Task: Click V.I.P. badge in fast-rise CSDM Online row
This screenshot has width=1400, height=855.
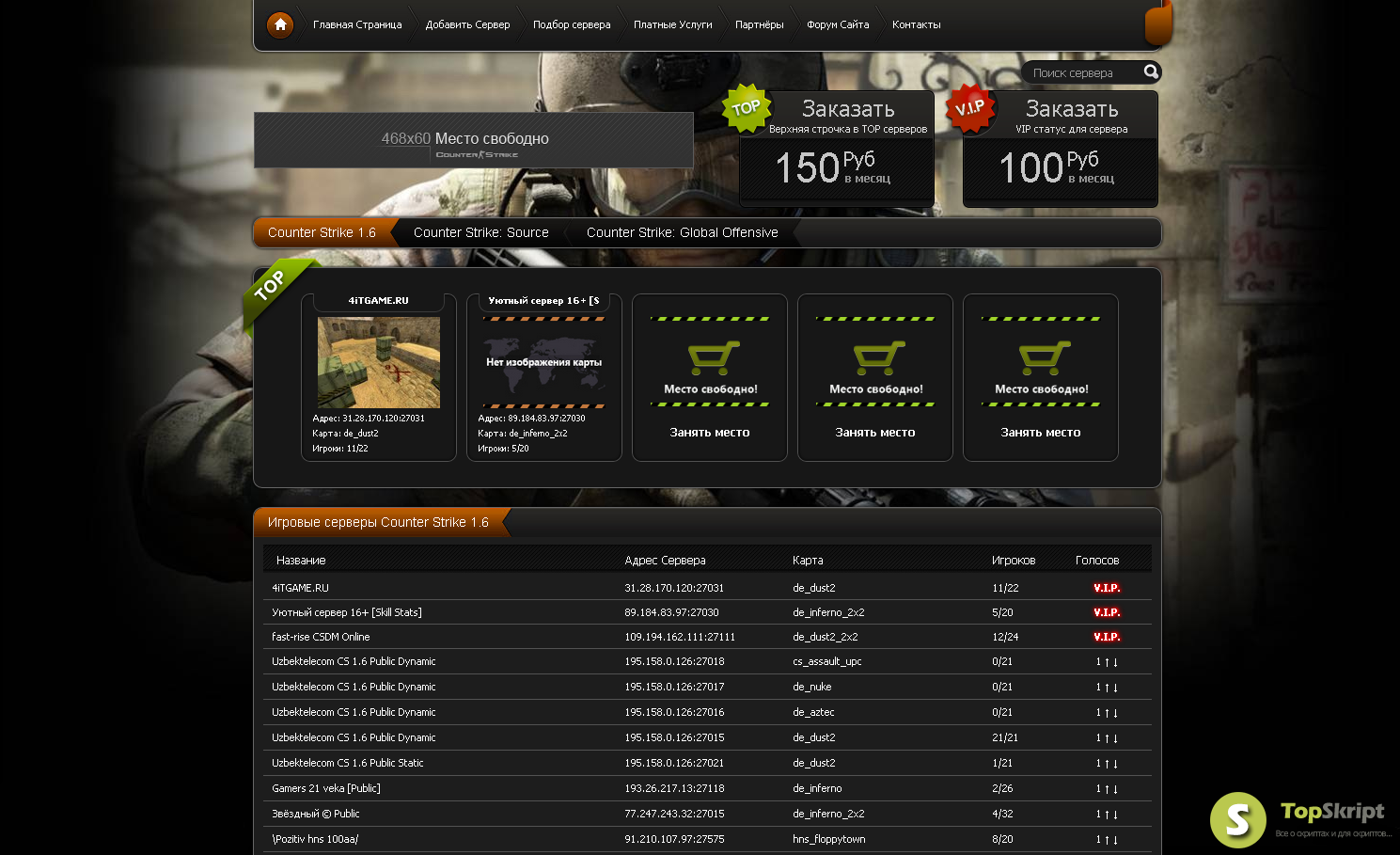Action: (1107, 637)
